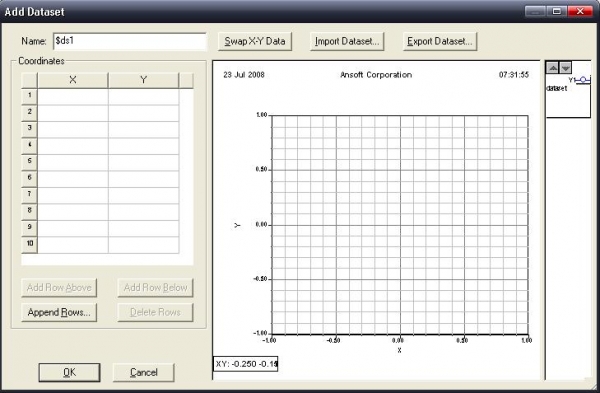The height and width of the screenshot is (393, 600).
Task: Cancel the Add Dataset dialog
Action: point(143,372)
